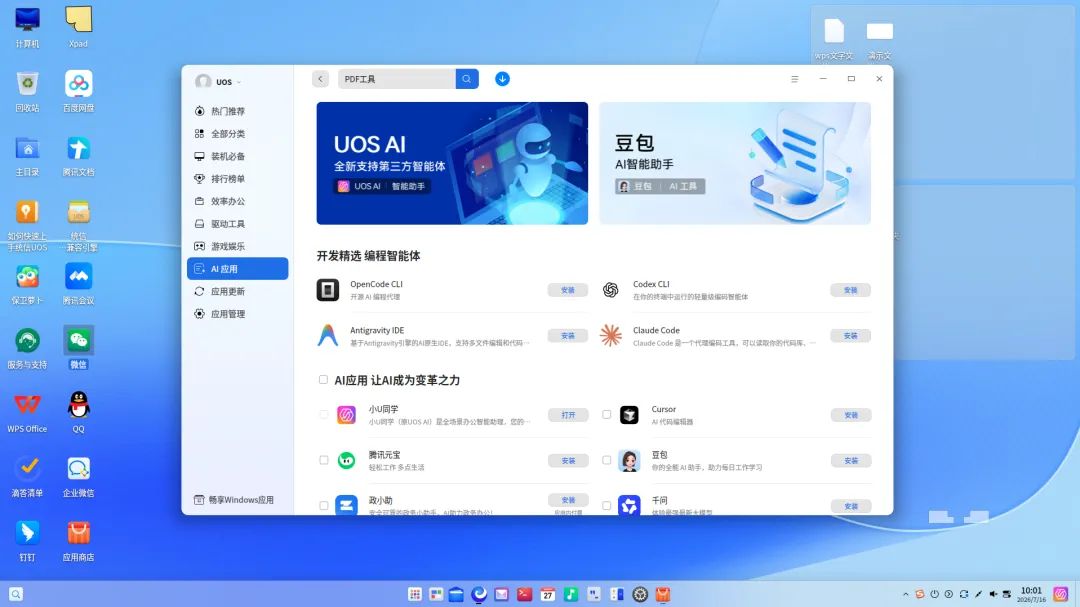The width and height of the screenshot is (1080, 607).
Task: Tick the checkbox beside the 'AI应用 让AI成为变革之力' heading
Action: coord(323,380)
